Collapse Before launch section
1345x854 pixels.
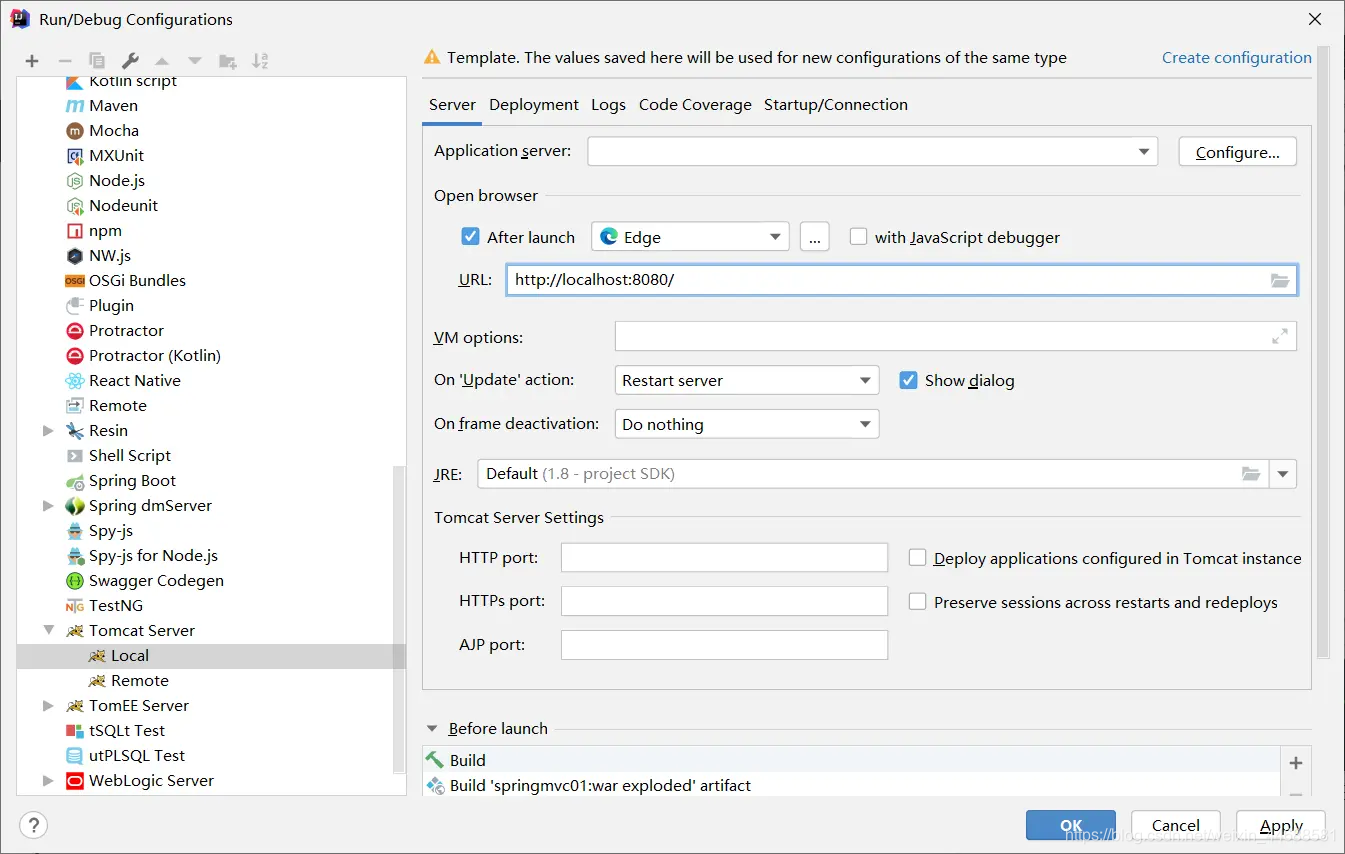click(x=433, y=729)
